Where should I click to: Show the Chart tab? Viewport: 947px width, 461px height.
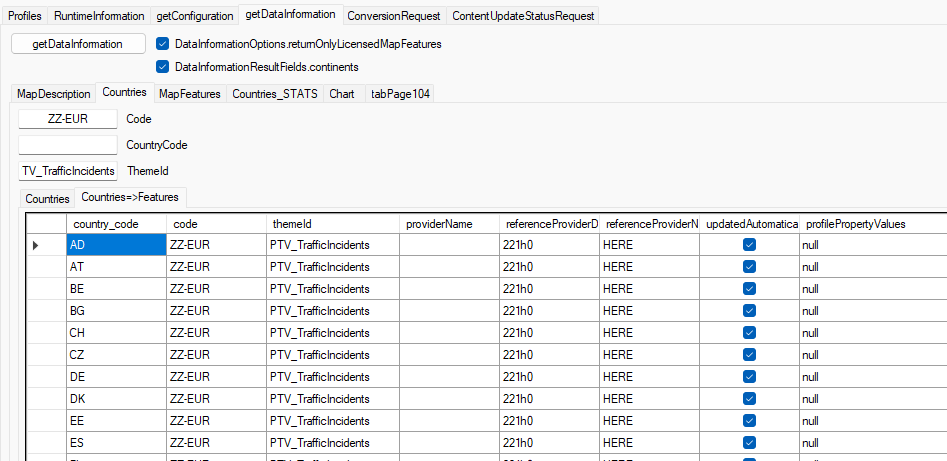pyautogui.click(x=341, y=94)
